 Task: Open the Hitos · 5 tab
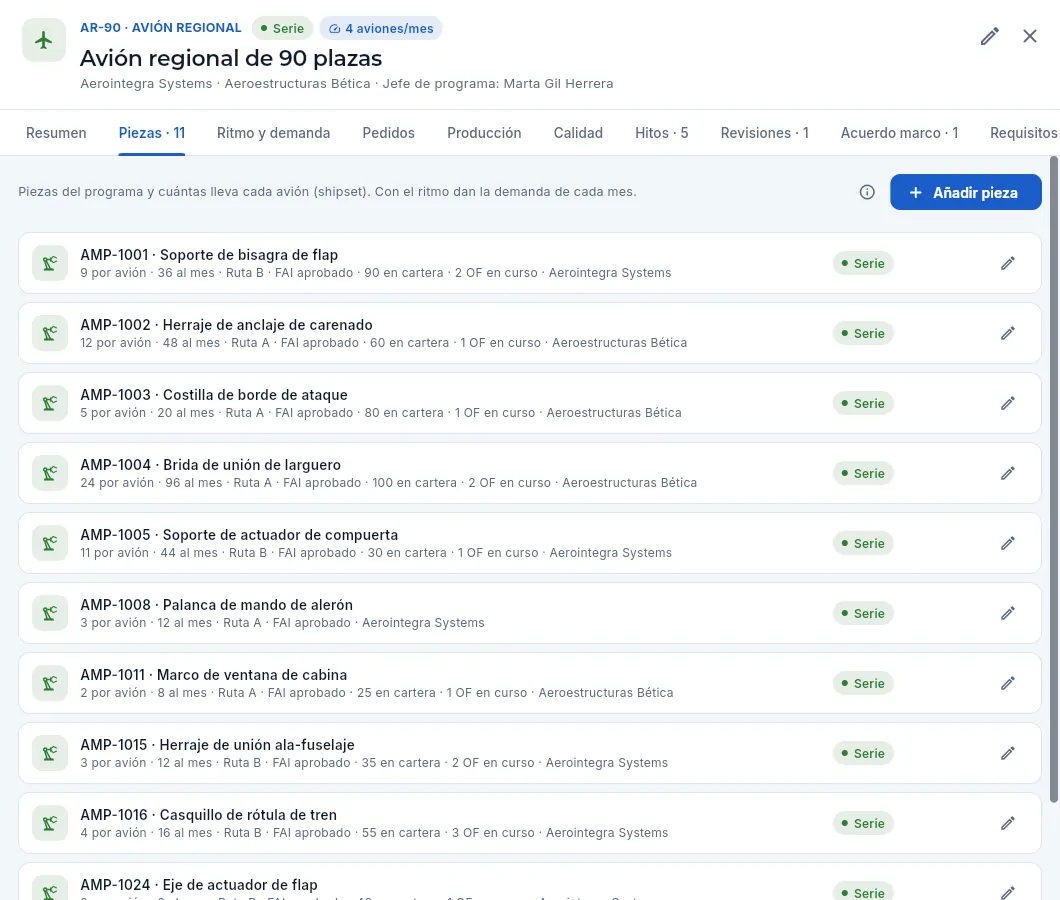tap(661, 133)
